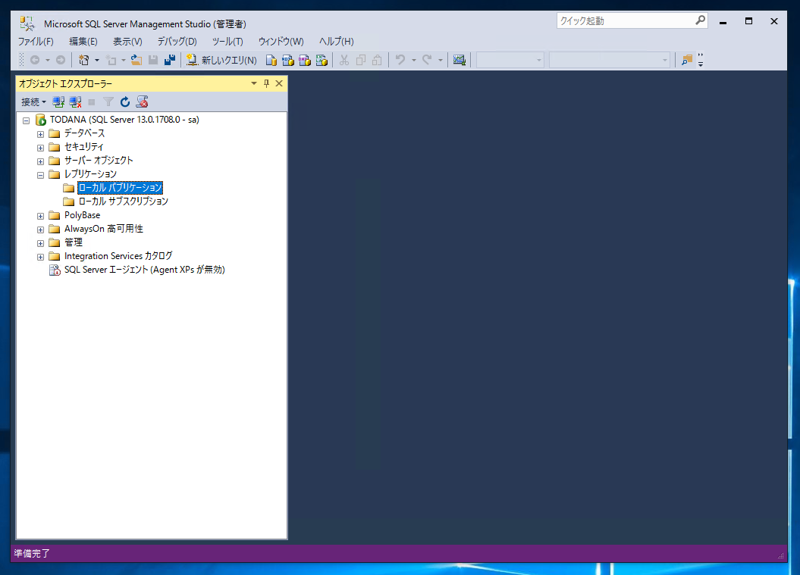Click the Find in Files icon
This screenshot has width=800, height=575.
687,60
